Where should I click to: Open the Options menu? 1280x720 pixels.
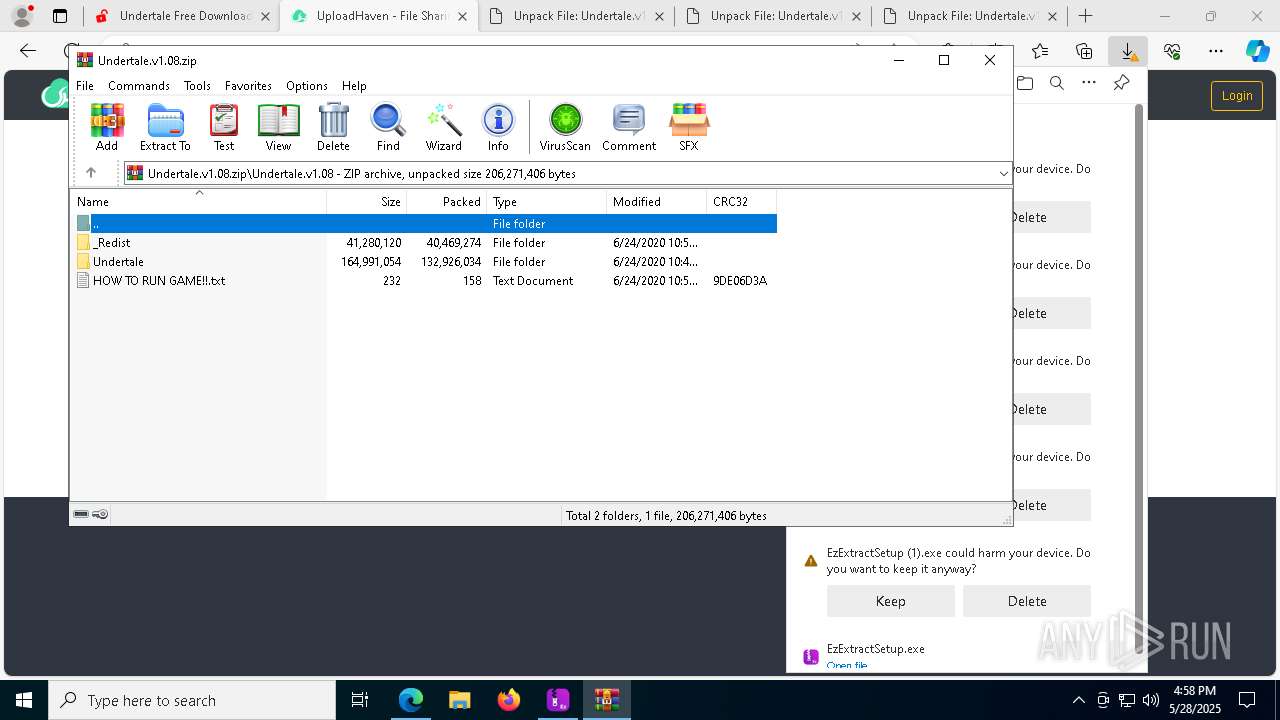307,86
